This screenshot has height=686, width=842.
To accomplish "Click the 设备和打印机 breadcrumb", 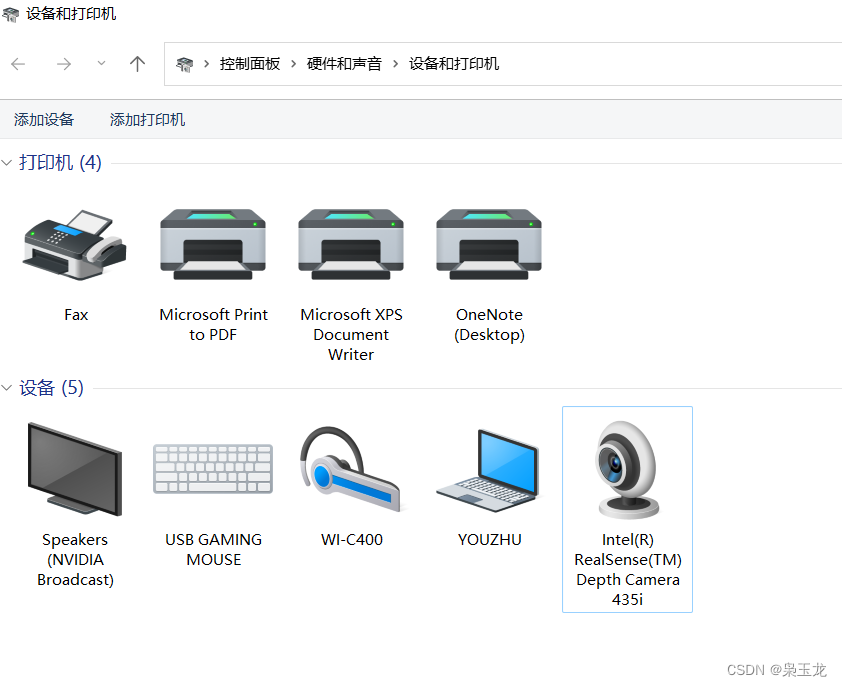I will click(x=454, y=64).
